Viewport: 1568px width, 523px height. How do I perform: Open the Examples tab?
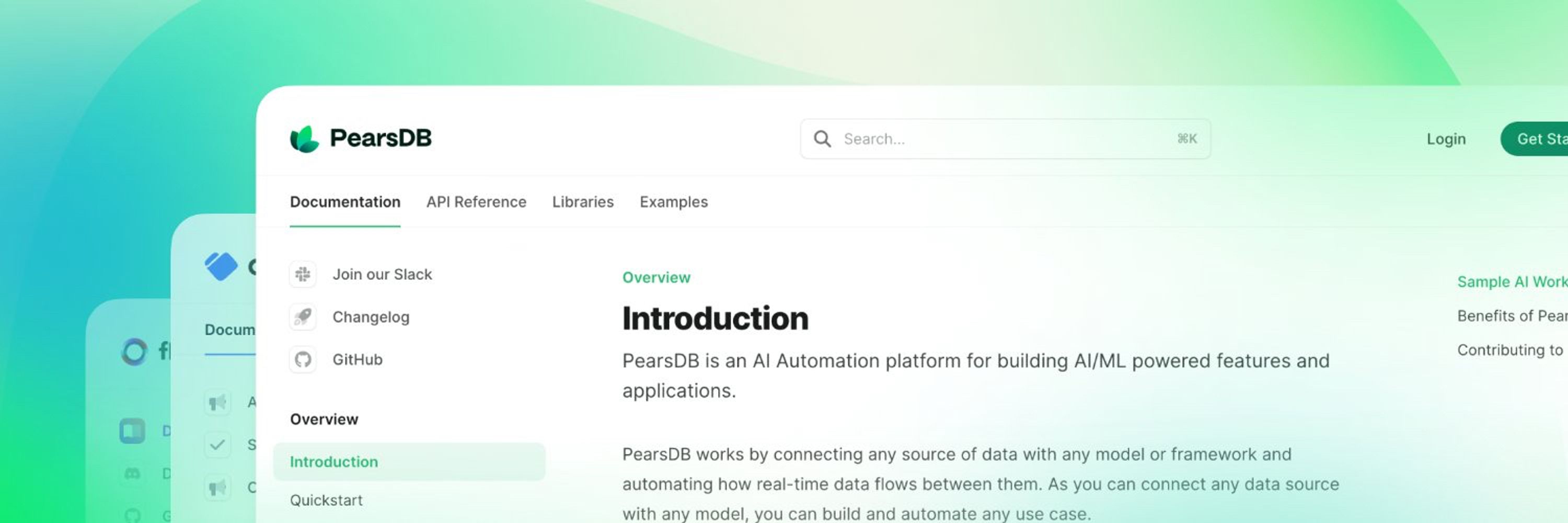point(673,202)
